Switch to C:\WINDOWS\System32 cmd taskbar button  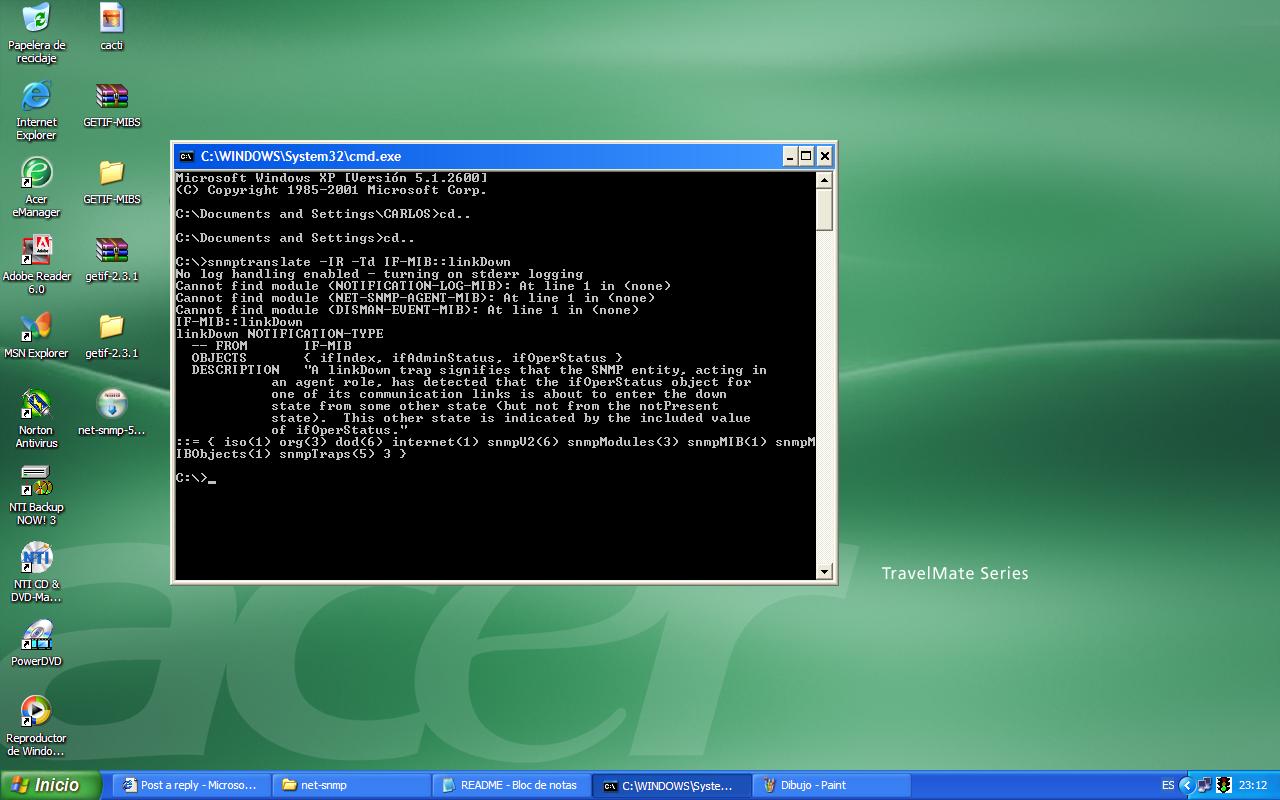(671, 785)
